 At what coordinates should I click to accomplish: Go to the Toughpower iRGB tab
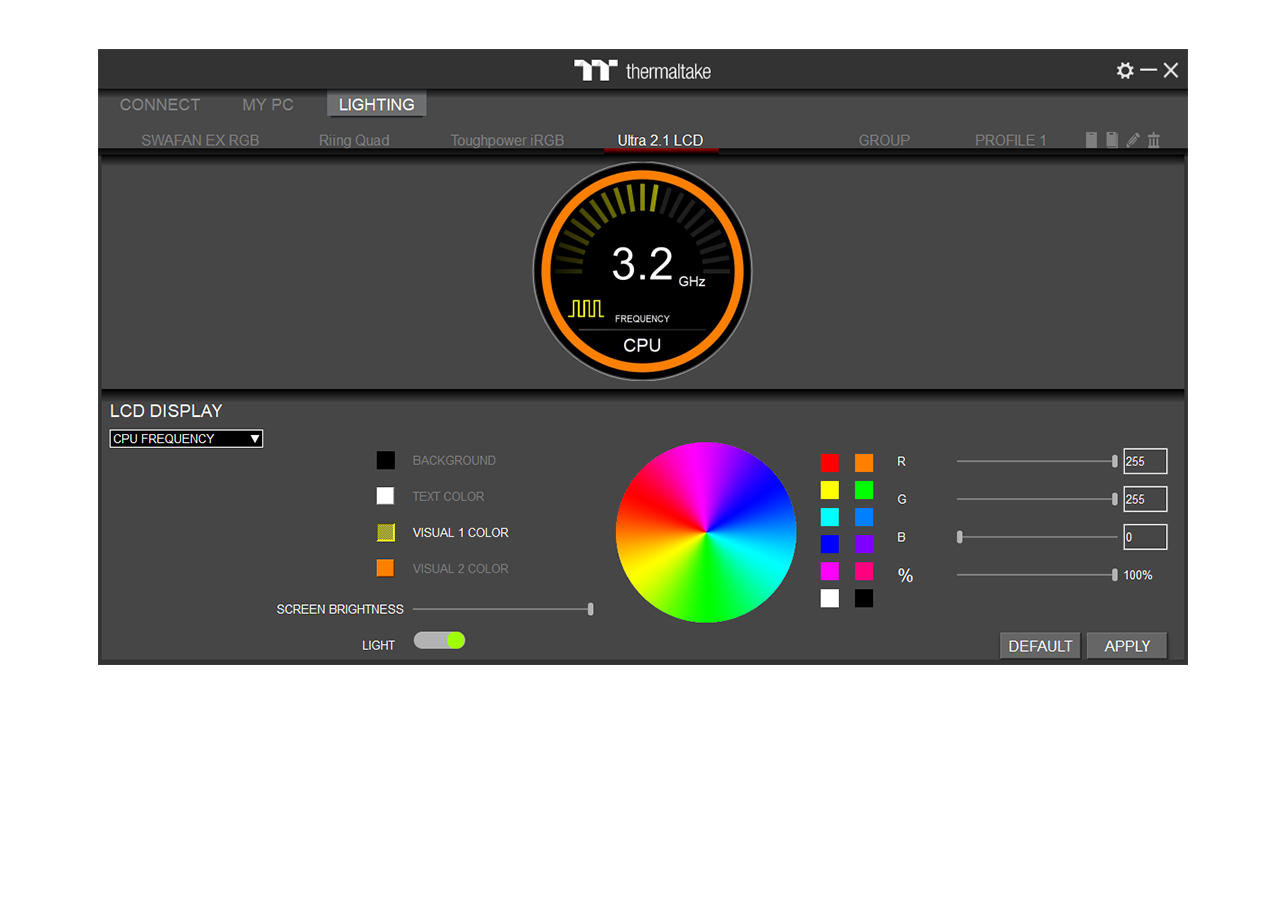point(507,140)
